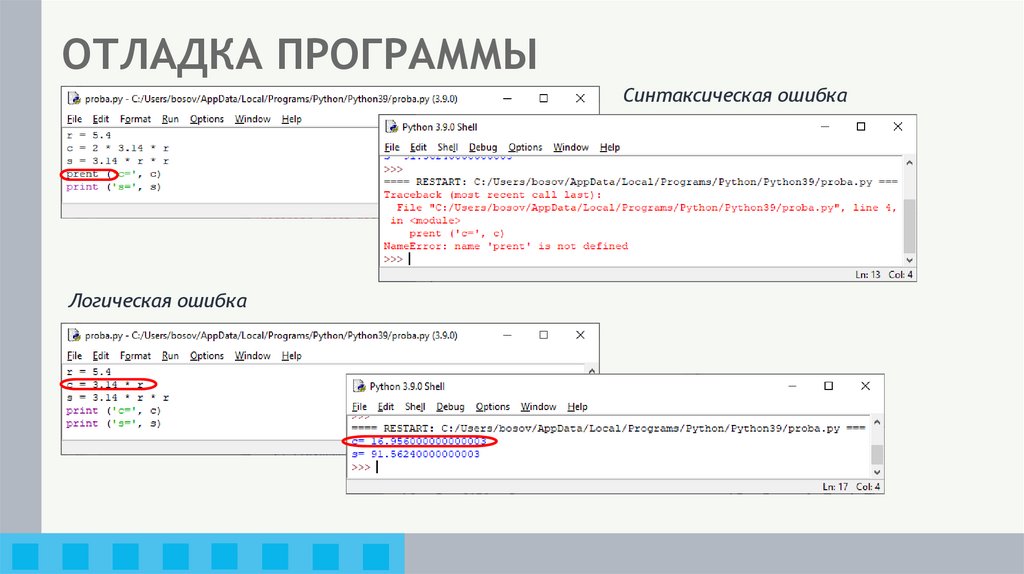This screenshot has width=1024, height=574.
Task: Open Help menu in top proba.py editor
Action: (291, 119)
